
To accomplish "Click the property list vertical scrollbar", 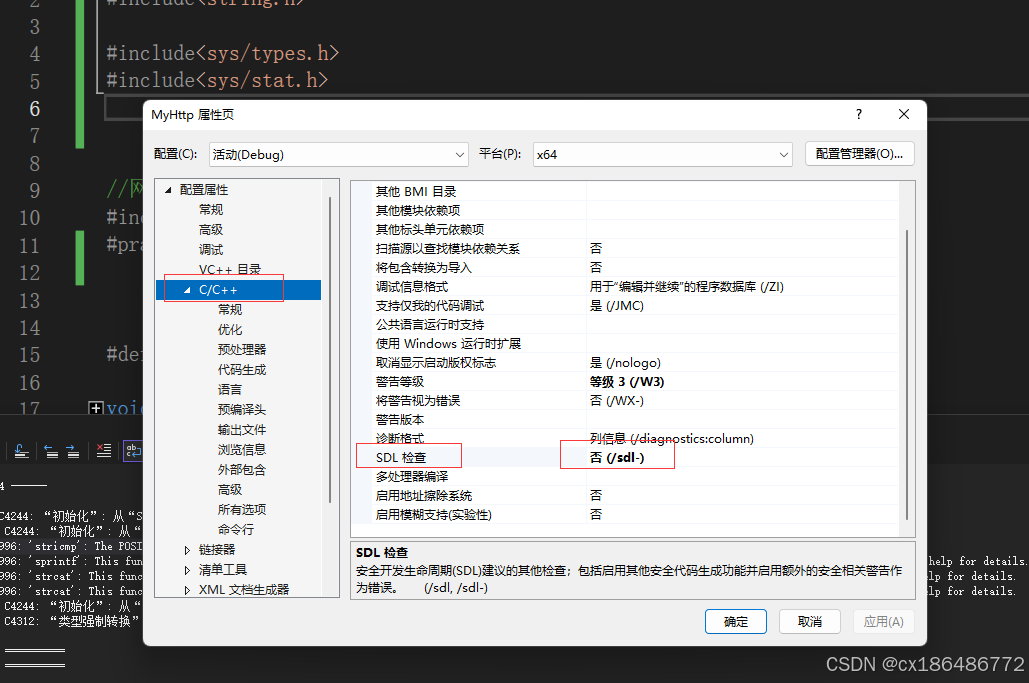I will pos(906,350).
